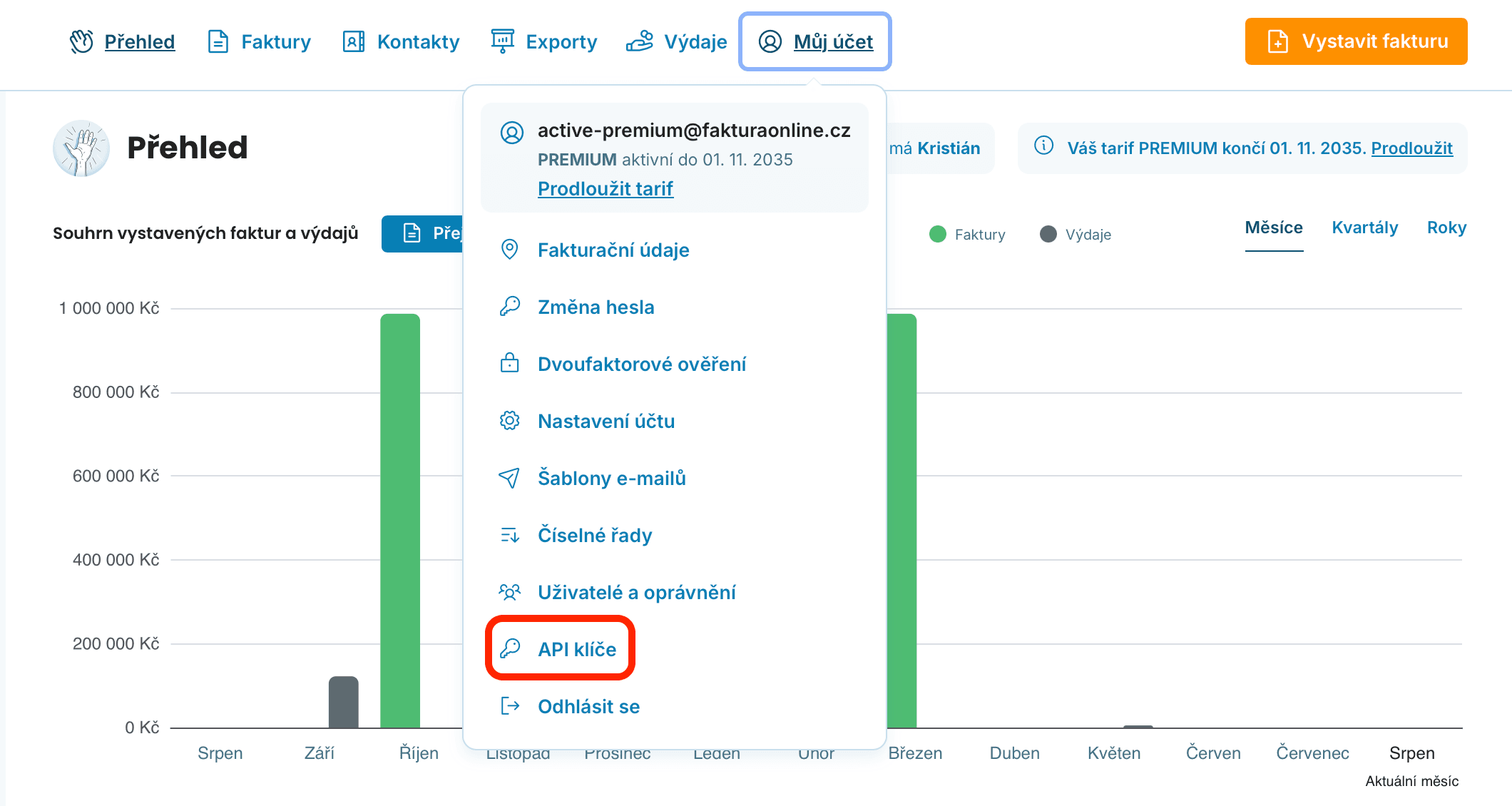Click the logout arrow icon beside Odhlásit se

(x=509, y=706)
